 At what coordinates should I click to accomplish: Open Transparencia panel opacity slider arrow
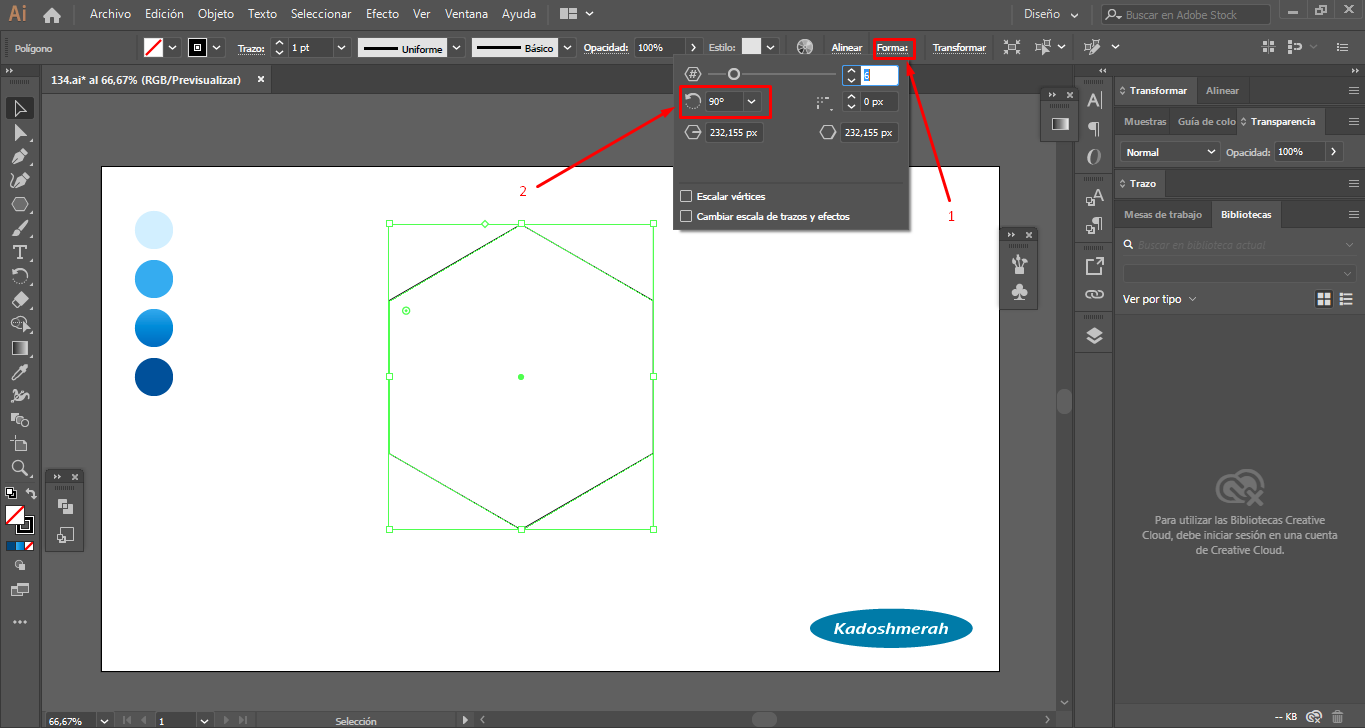coord(1333,152)
